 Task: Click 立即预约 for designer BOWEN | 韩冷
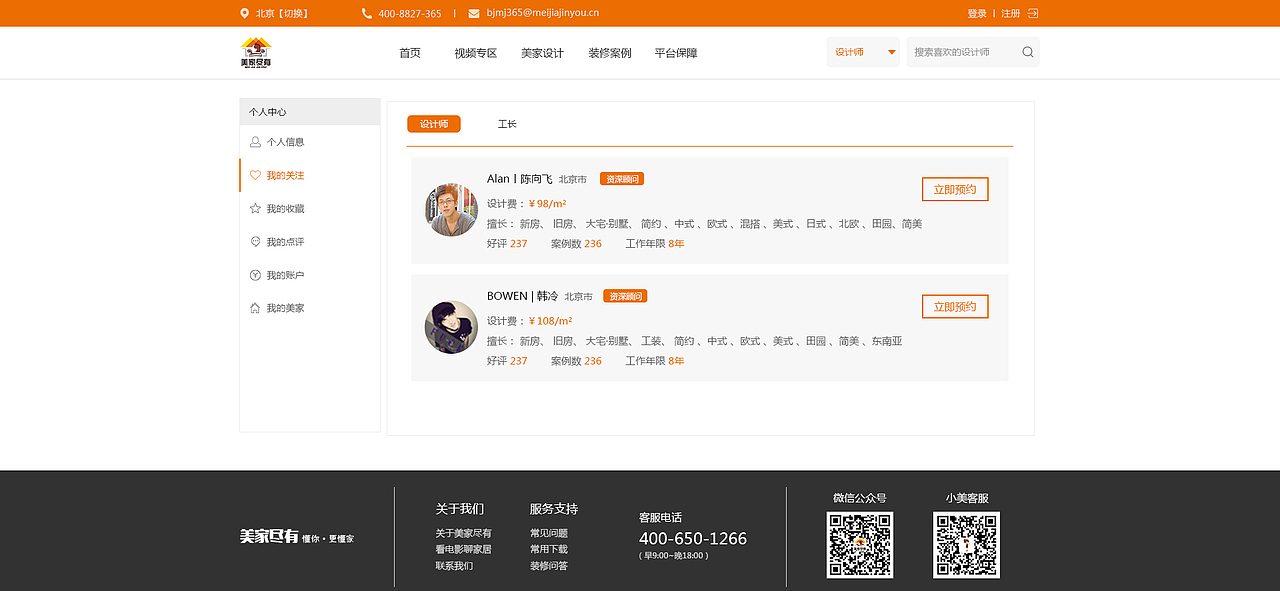pos(955,306)
